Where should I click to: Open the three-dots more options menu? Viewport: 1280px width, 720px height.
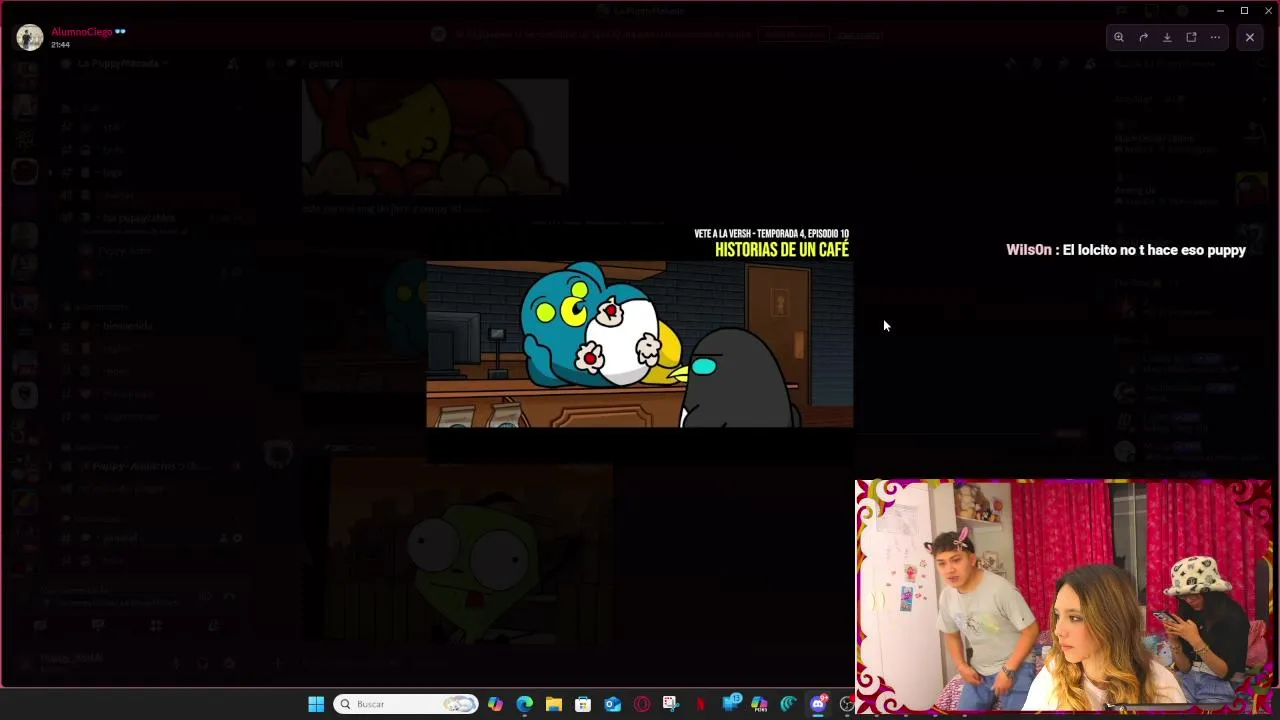coord(1215,37)
